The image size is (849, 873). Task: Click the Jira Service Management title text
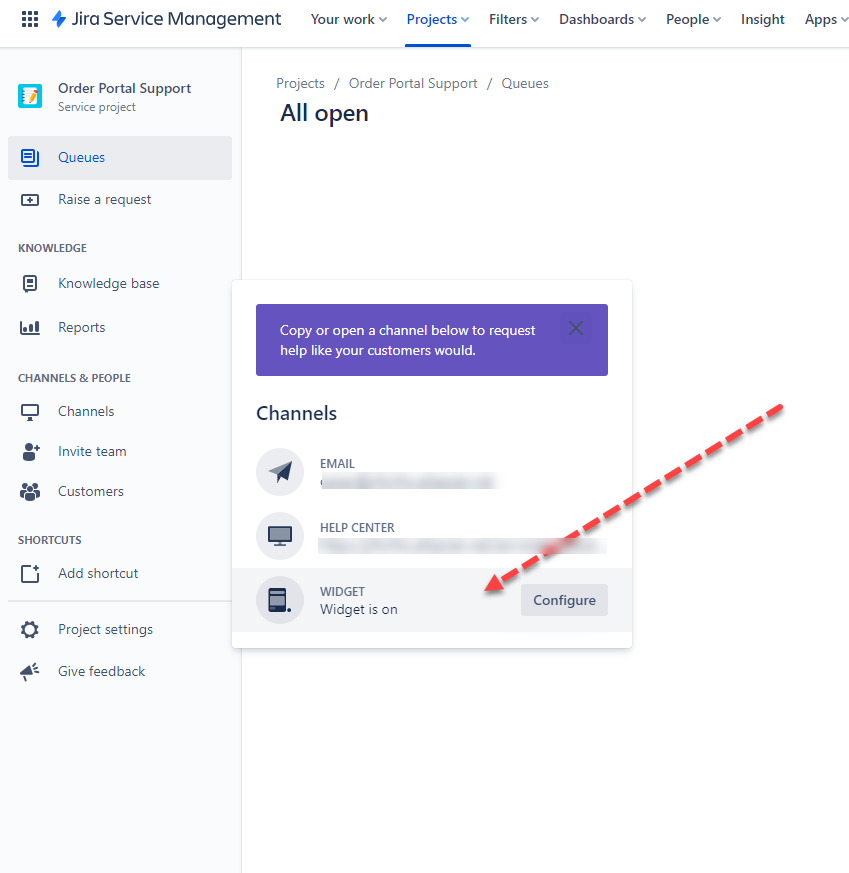(176, 19)
